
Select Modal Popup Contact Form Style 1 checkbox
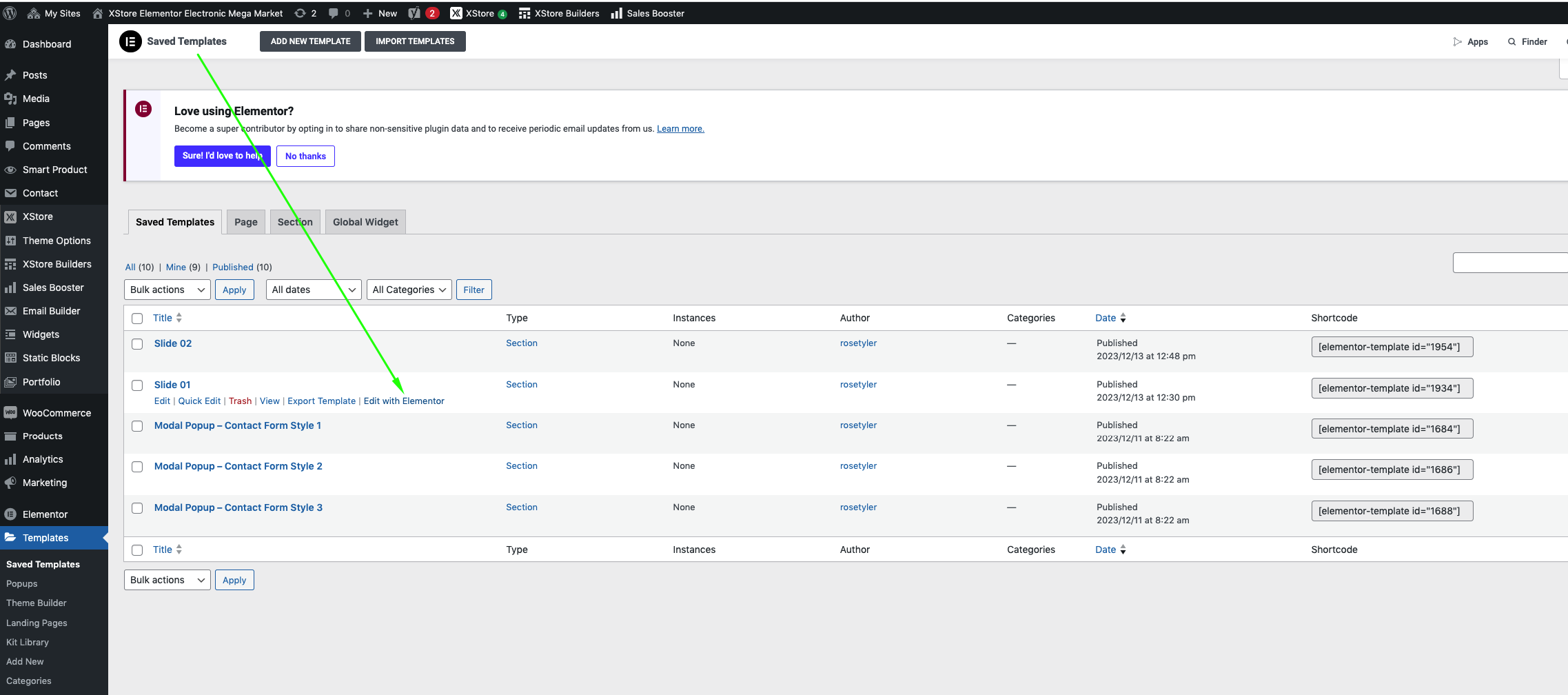(137, 426)
